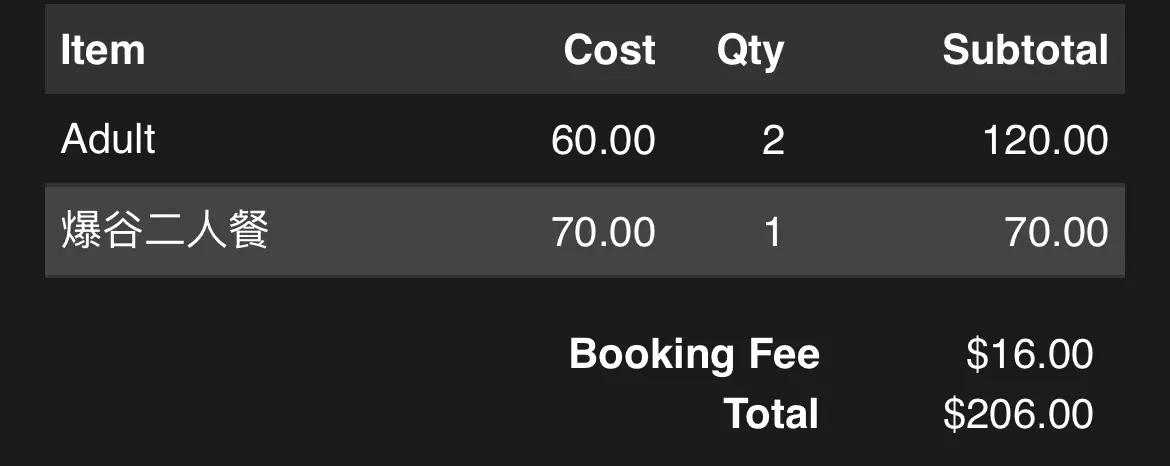Click the 爆谷二人餐 quantity value 1
The image size is (1170, 466).
coord(773,232)
